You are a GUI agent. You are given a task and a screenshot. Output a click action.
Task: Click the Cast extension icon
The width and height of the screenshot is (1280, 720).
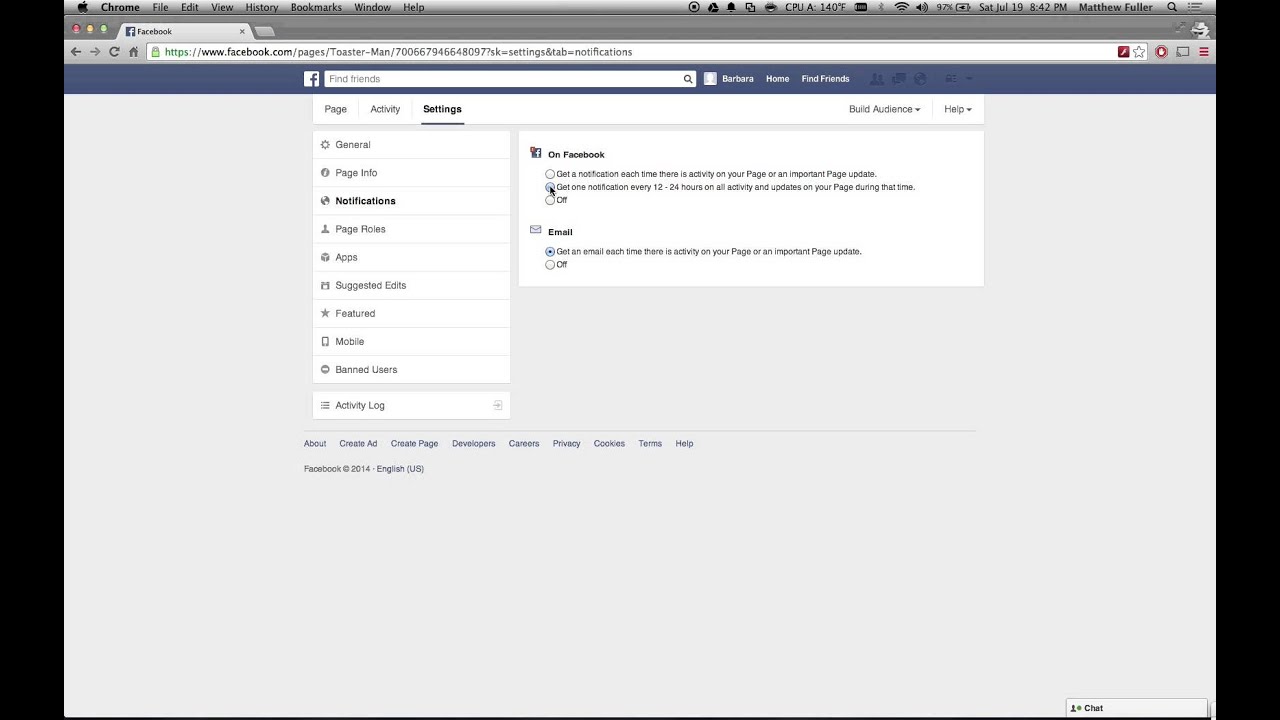(1183, 52)
